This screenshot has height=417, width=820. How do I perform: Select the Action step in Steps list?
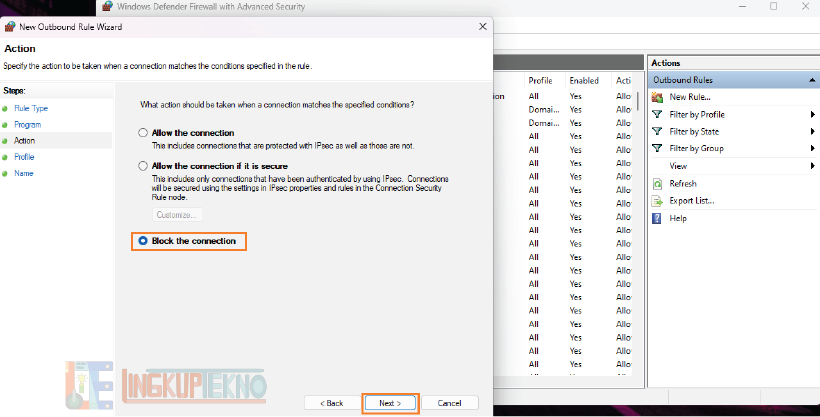(x=25, y=140)
